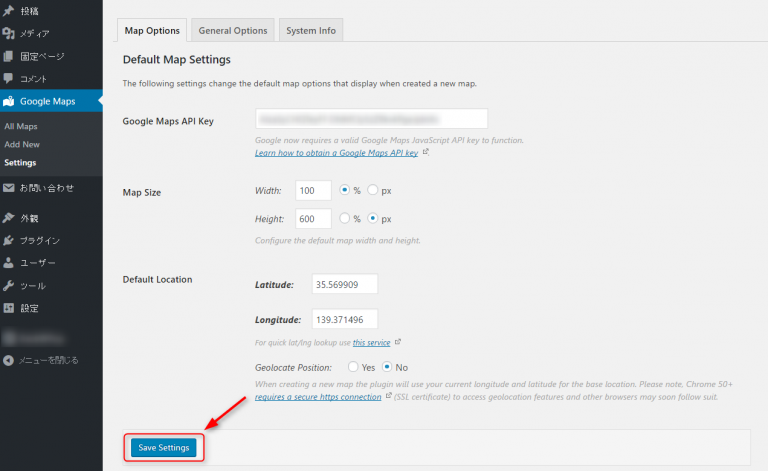Click the pushpin icon for 投稿
Image resolution: width=768 pixels, height=471 pixels.
click(x=9, y=11)
